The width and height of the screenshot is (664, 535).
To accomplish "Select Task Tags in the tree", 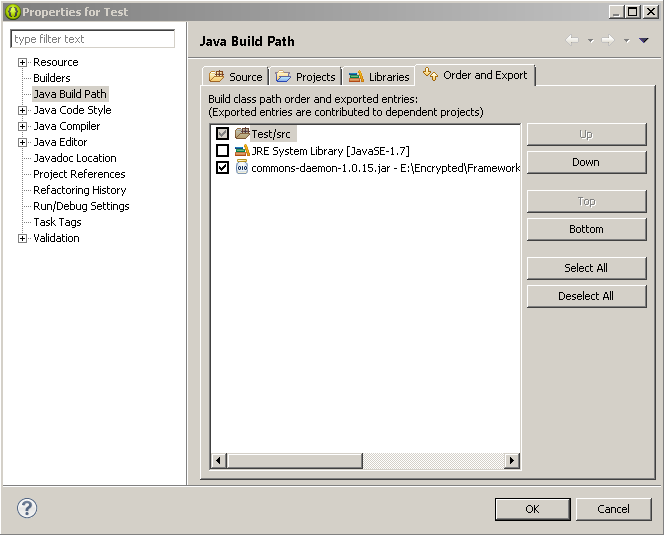I will point(57,222).
